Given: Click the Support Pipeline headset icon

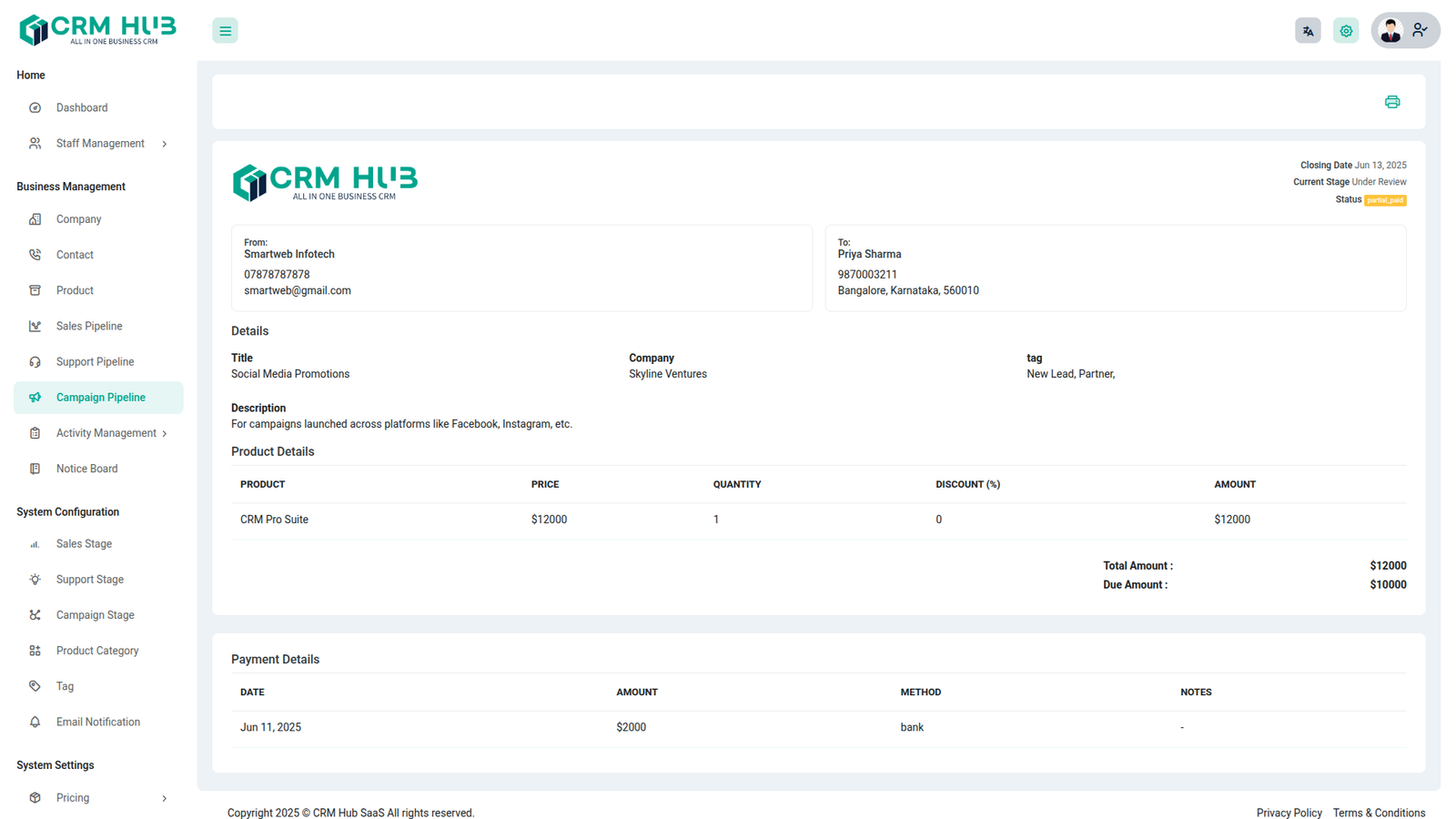Looking at the screenshot, I should [35, 362].
